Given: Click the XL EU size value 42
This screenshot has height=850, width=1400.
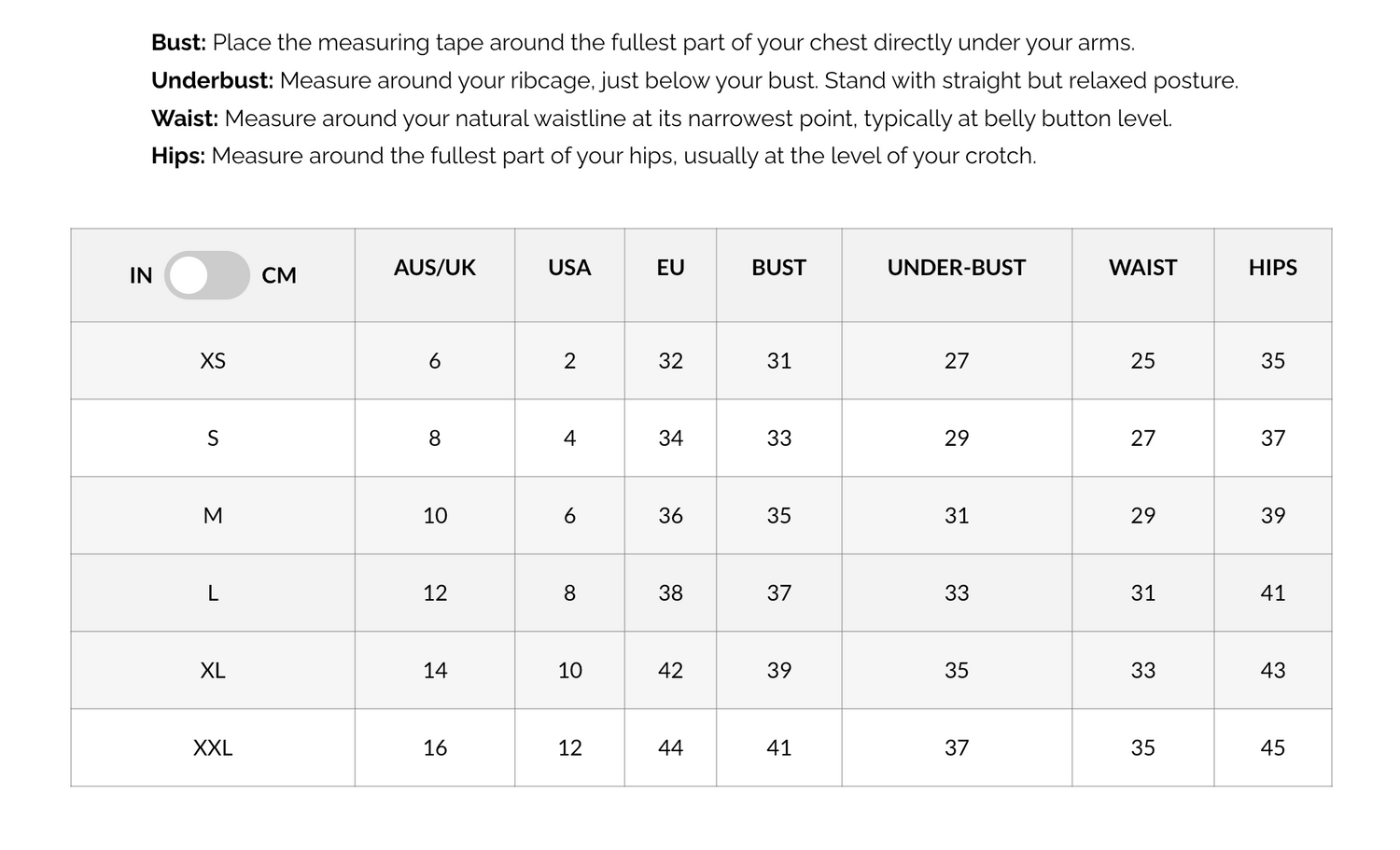Looking at the screenshot, I should (670, 671).
